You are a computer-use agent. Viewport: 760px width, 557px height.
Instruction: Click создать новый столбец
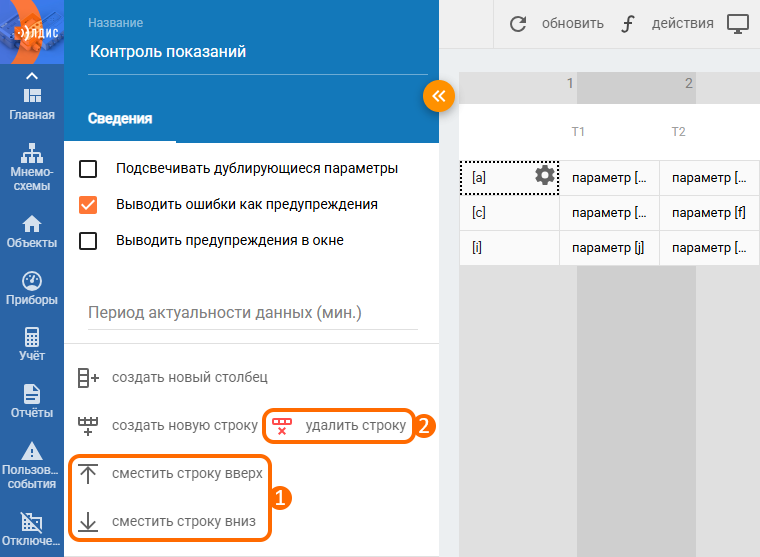coord(190,377)
